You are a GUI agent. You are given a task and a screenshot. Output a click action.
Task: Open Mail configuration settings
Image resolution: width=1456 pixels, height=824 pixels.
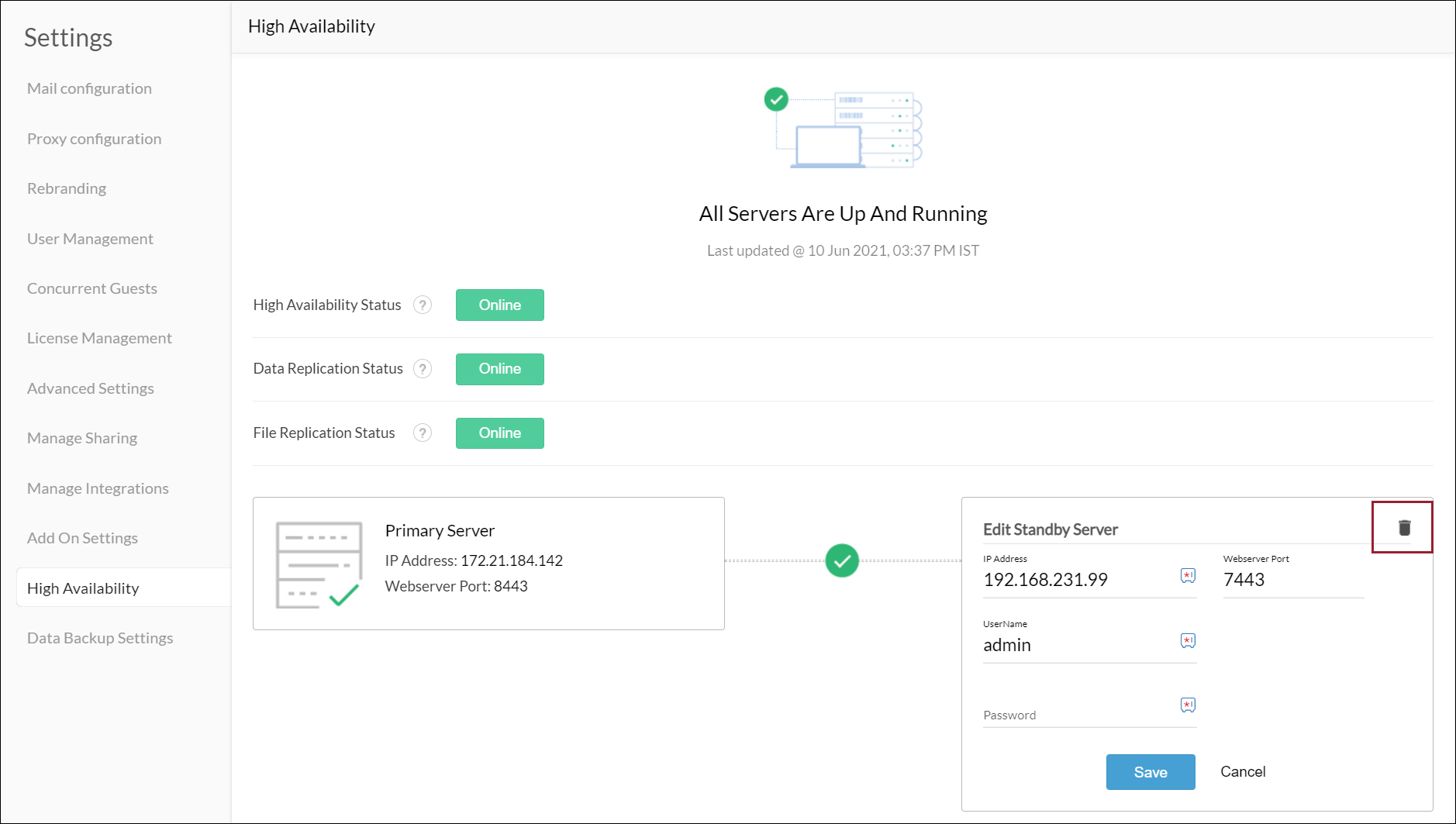[x=89, y=88]
